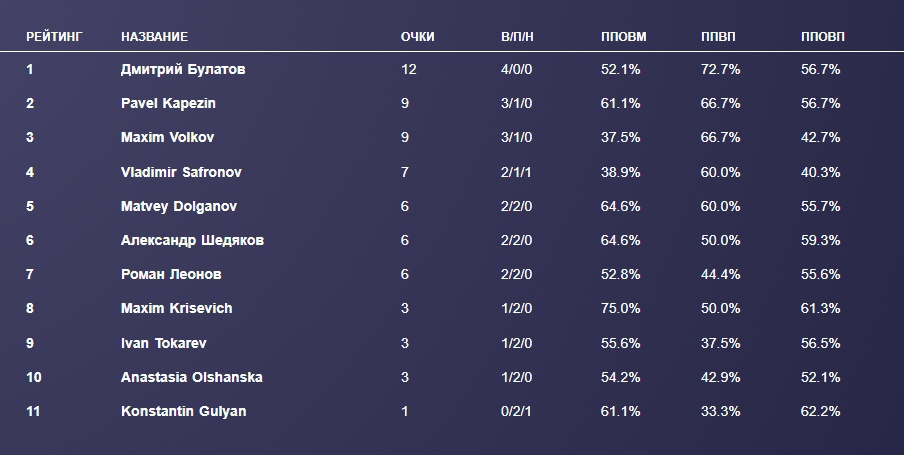The height and width of the screenshot is (455, 904).
Task: Click on Vladimir Safronov's name
Action: [x=181, y=172]
